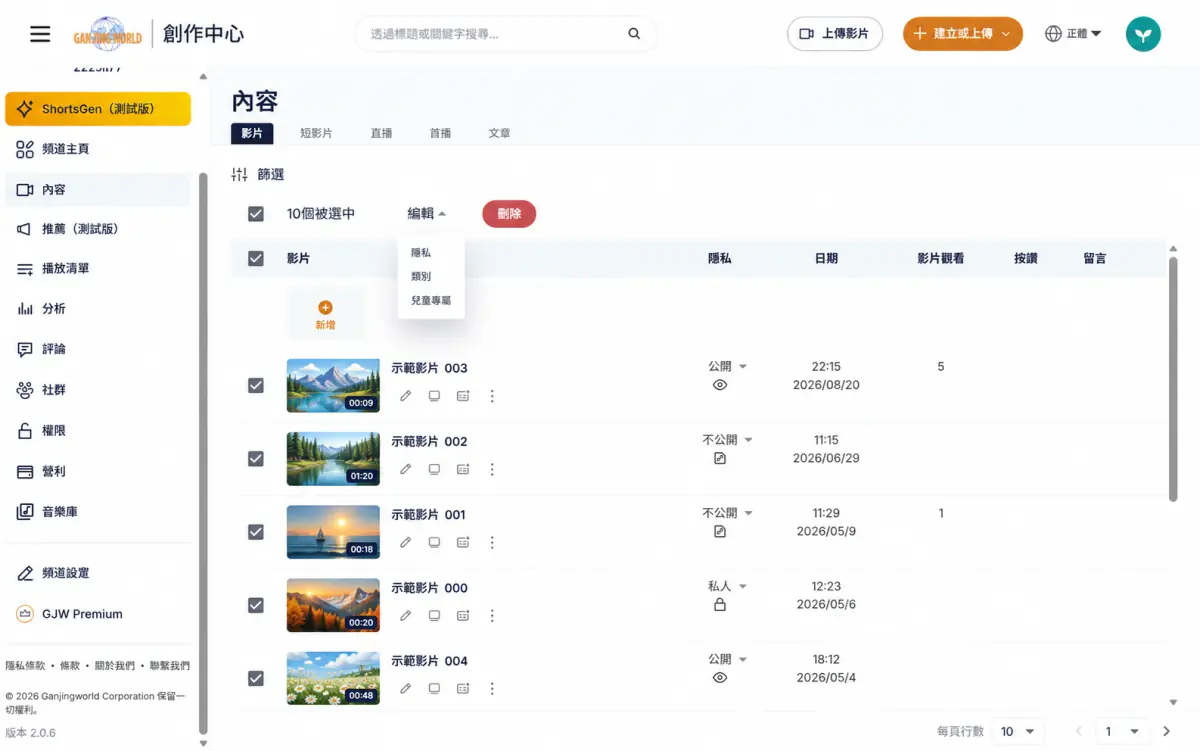Open the subtitles icon for 示範影片 003
Image resolution: width=1200 pixels, height=751 pixels.
pos(463,396)
